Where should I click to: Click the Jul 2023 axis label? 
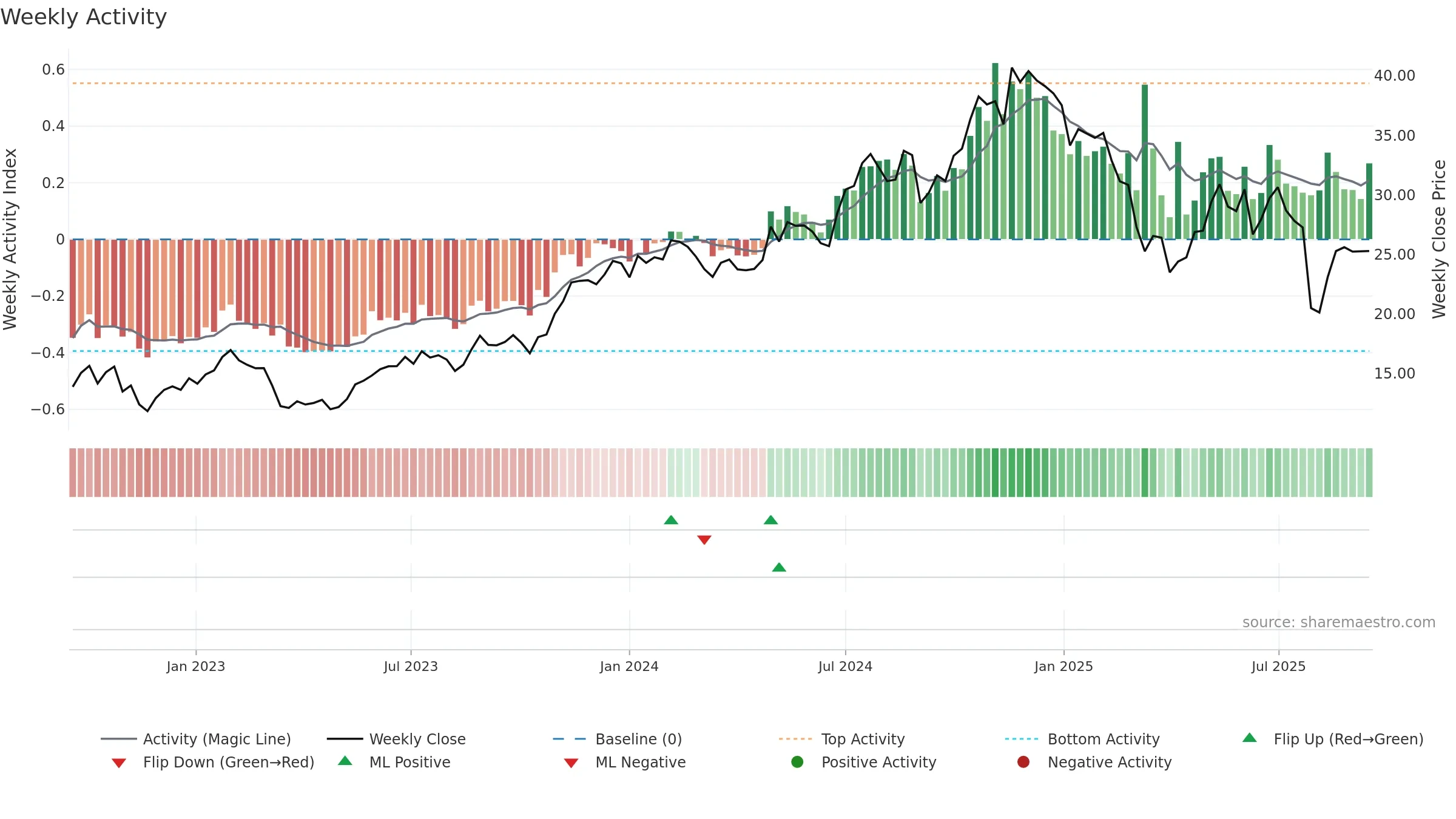[x=411, y=666]
